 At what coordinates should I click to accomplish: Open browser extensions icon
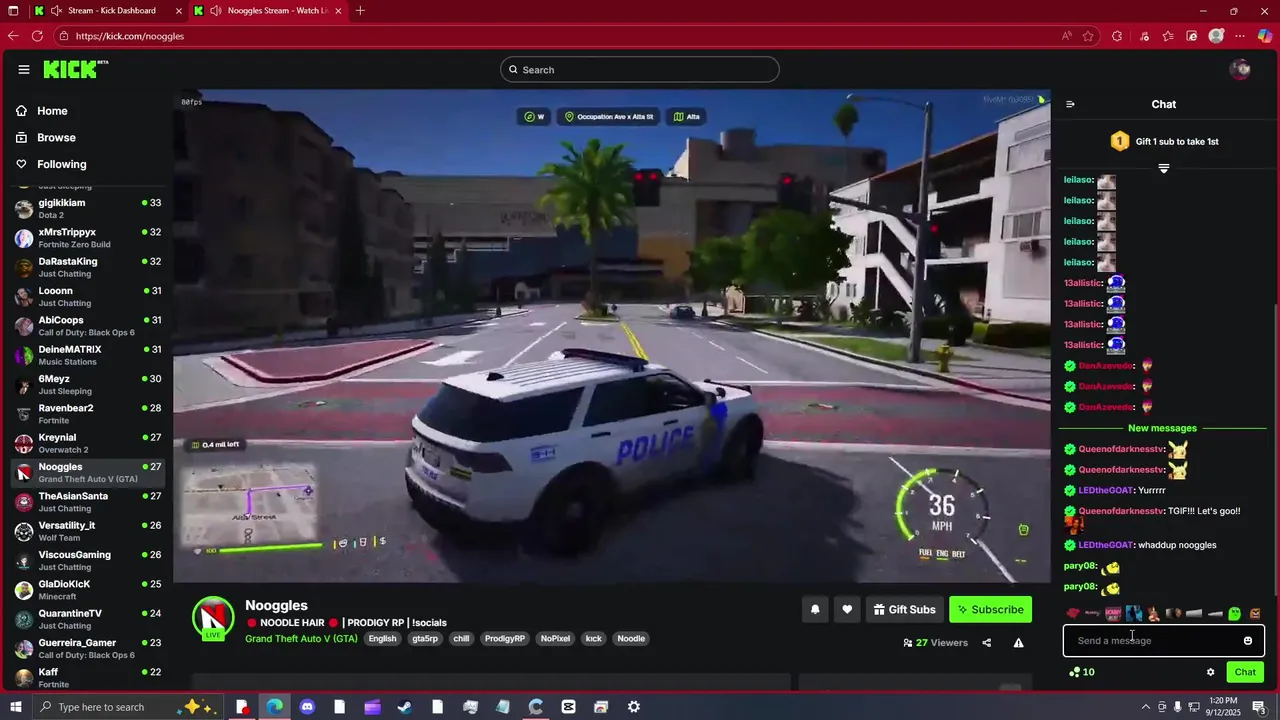pos(1117,36)
